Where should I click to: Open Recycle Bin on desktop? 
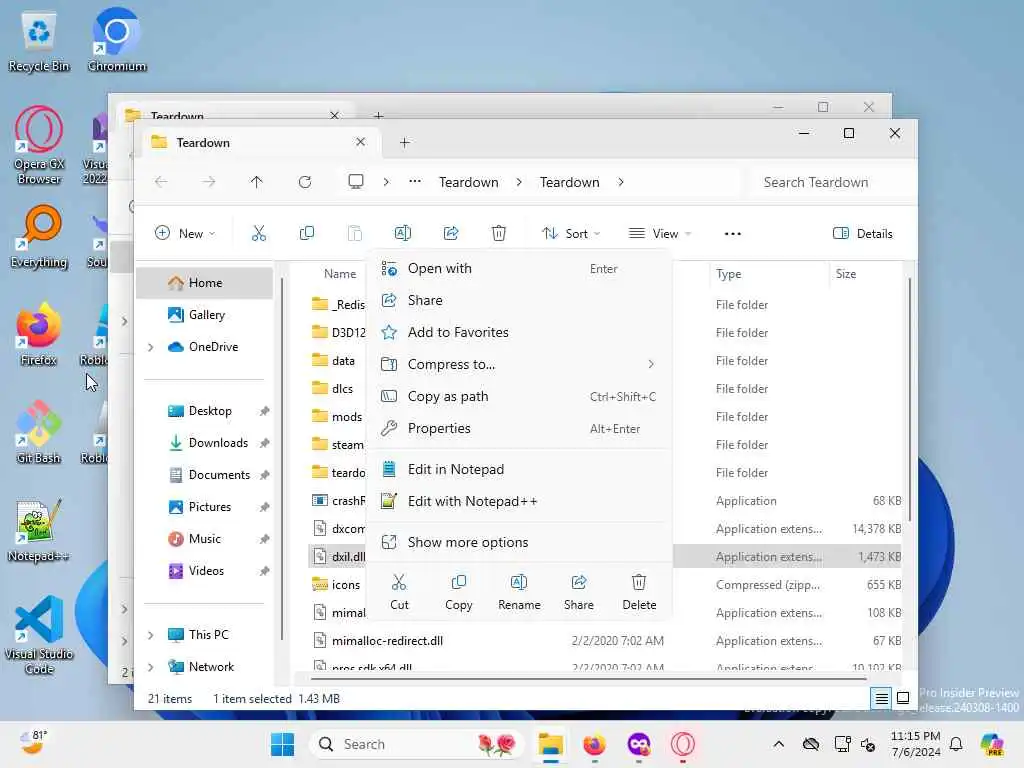[39, 41]
